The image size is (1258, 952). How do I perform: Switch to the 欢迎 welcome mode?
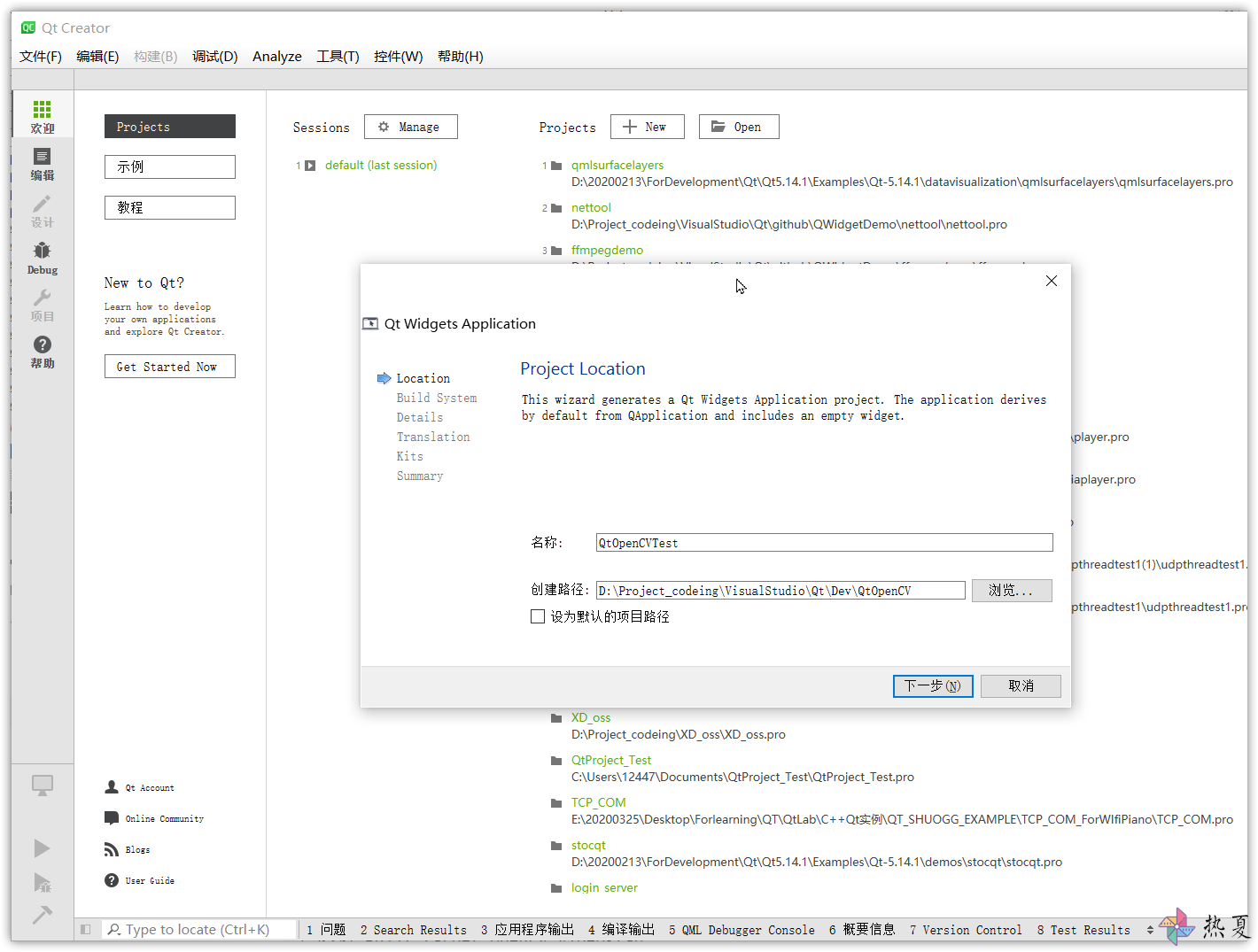point(42,116)
